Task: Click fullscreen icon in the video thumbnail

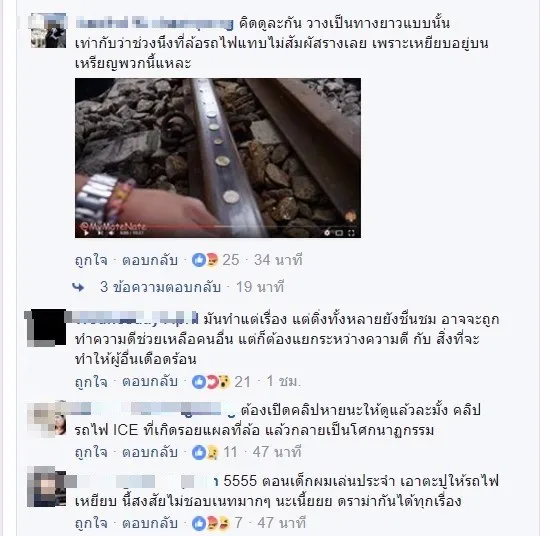Action: coord(351,233)
